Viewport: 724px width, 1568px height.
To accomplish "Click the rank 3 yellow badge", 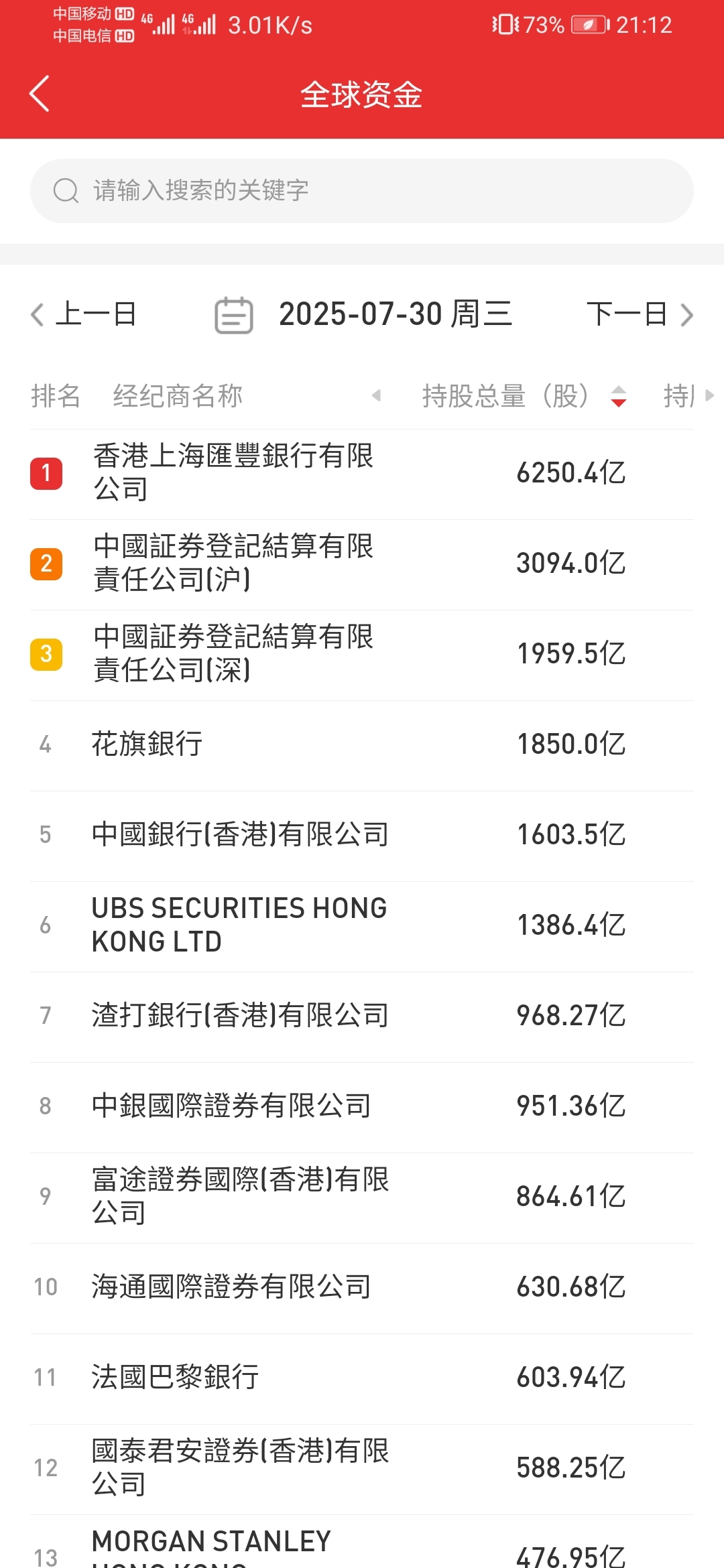I will click(46, 655).
